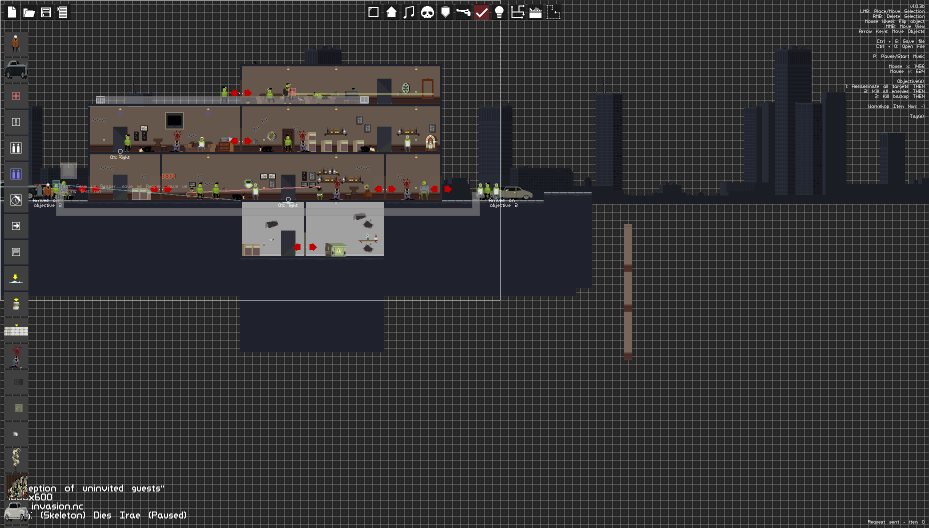
Task: Pick the small white object item
Action: (16, 434)
